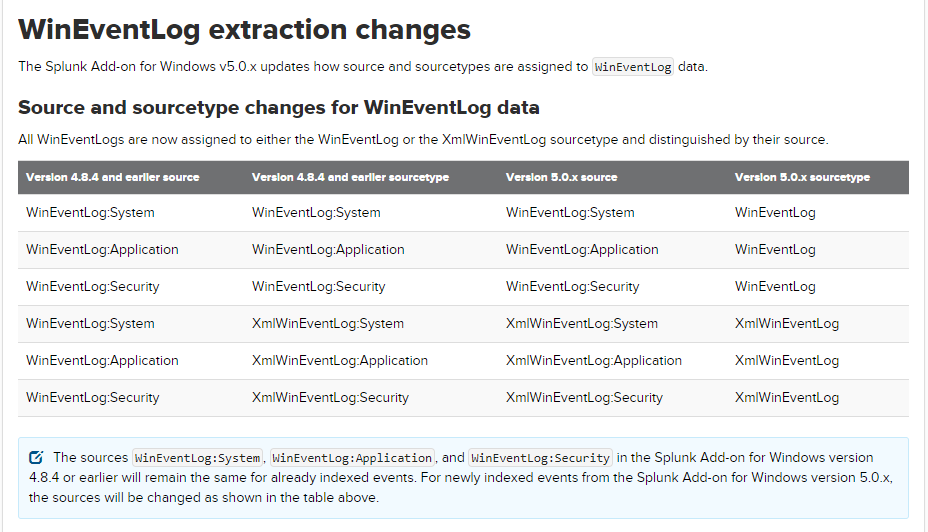This screenshot has width=928, height=532.
Task: Select the "Source and sourcetype changes" subheading
Action: click(279, 107)
